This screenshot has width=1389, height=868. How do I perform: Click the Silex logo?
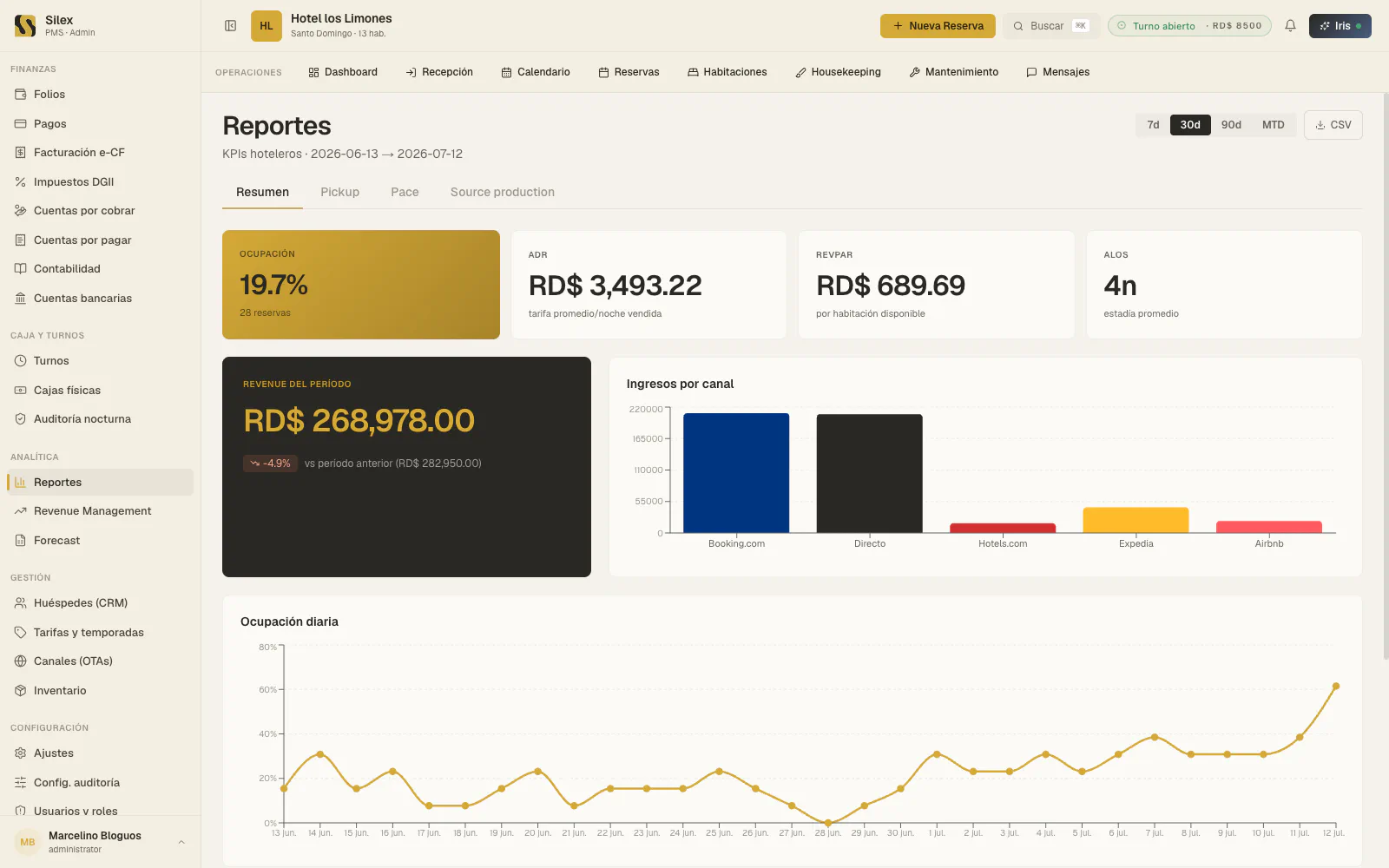pyautogui.click(x=25, y=26)
